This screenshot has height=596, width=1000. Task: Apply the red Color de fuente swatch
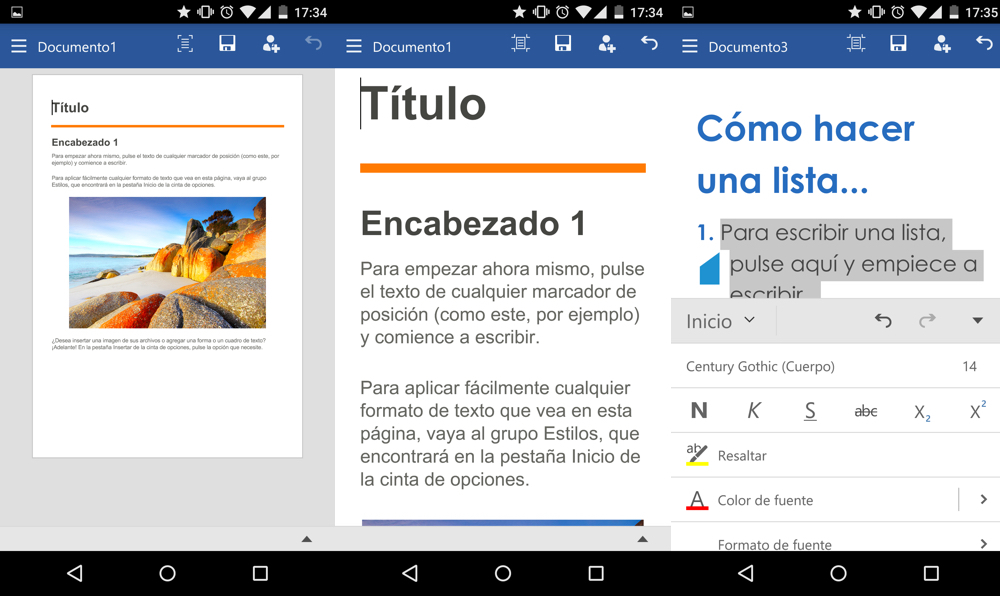click(x=697, y=499)
